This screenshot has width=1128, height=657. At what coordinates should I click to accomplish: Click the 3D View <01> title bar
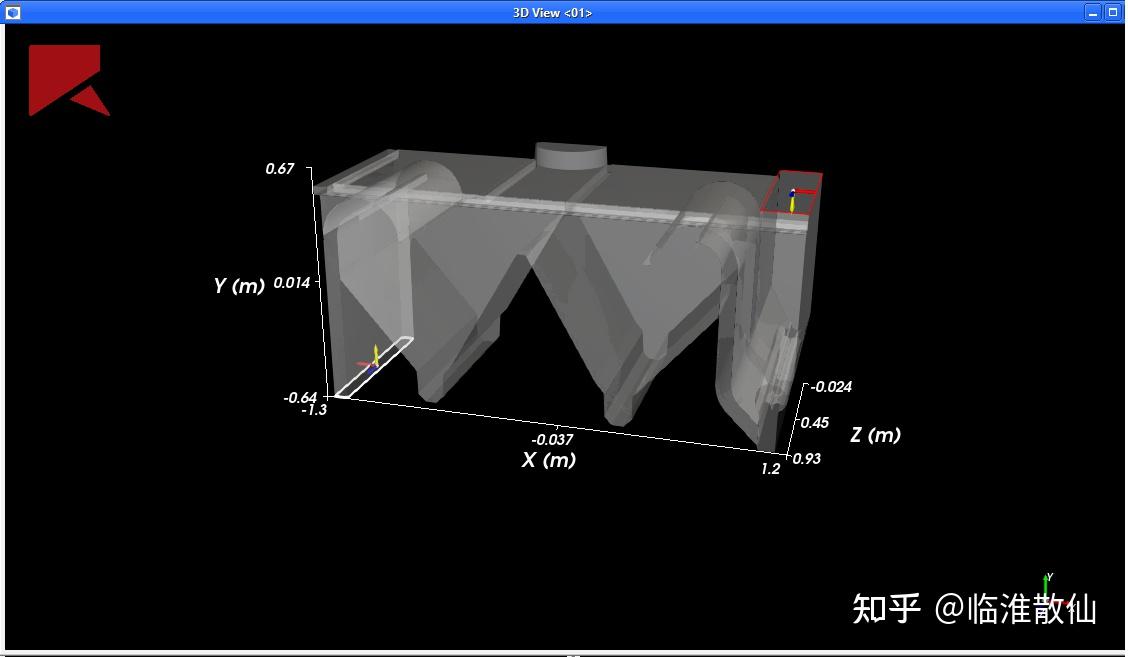[552, 12]
